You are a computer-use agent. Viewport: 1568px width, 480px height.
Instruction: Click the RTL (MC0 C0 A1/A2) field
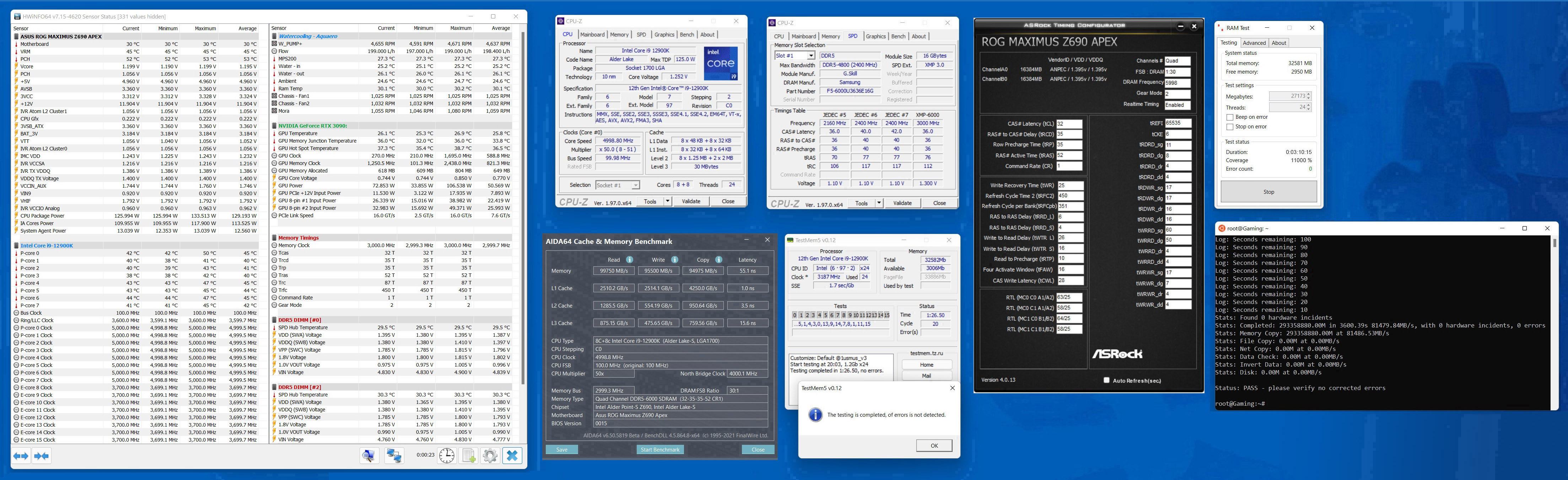tap(1069, 297)
